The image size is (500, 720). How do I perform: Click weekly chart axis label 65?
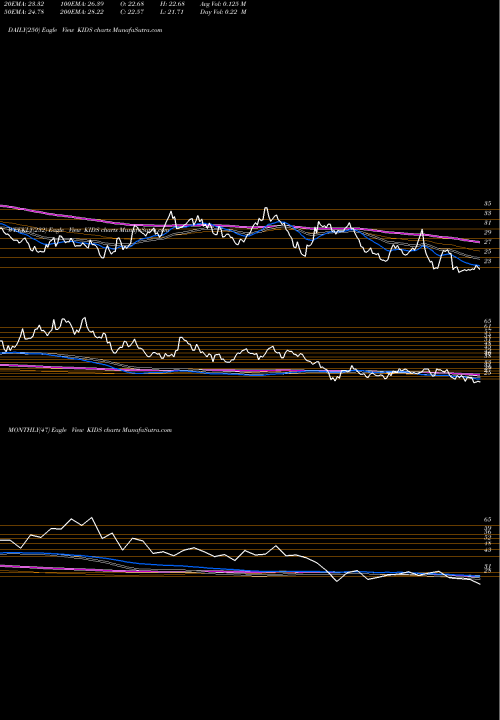tap(487, 321)
